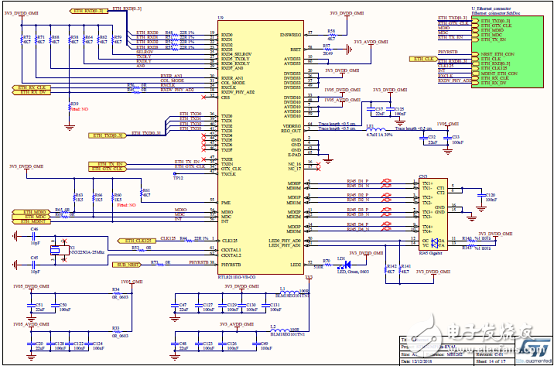Select the ETH_RX_CLK port label
The width and height of the screenshot is (554, 366).
coord(31,87)
